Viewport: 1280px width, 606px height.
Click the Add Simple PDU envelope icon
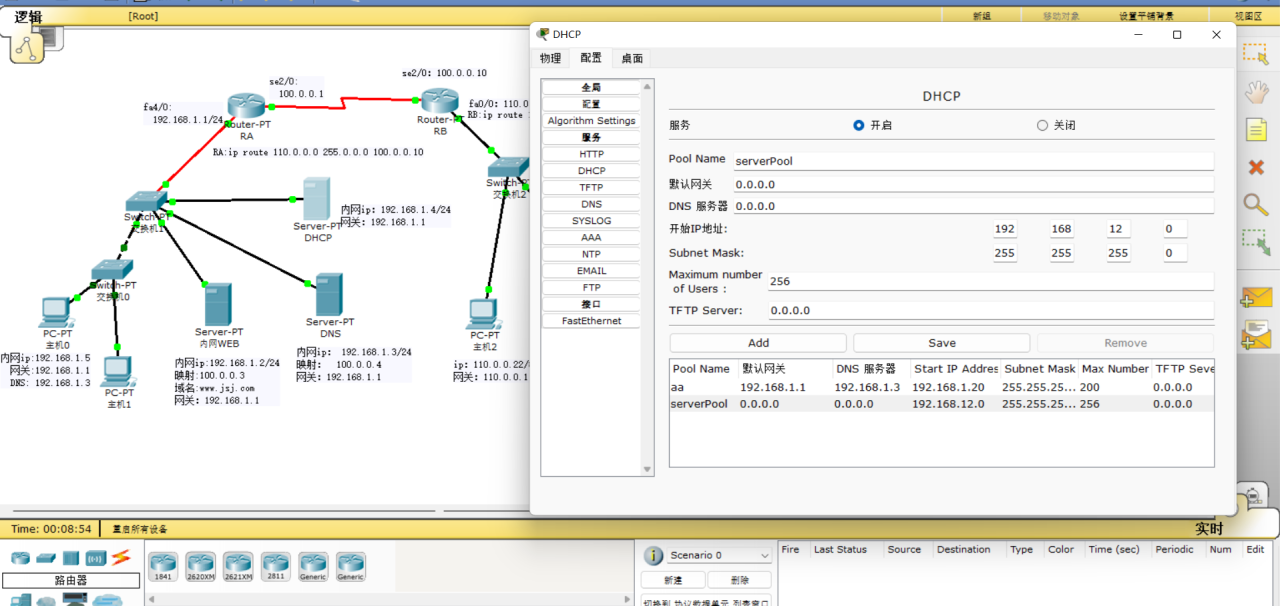pyautogui.click(x=1255, y=299)
